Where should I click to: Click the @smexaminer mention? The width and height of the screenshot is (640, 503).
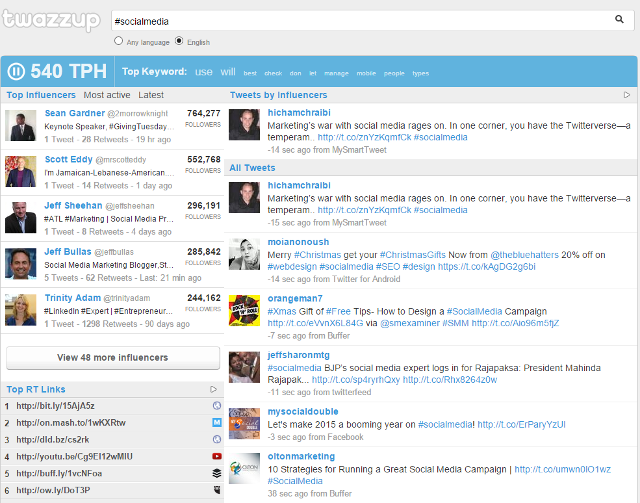(x=410, y=323)
